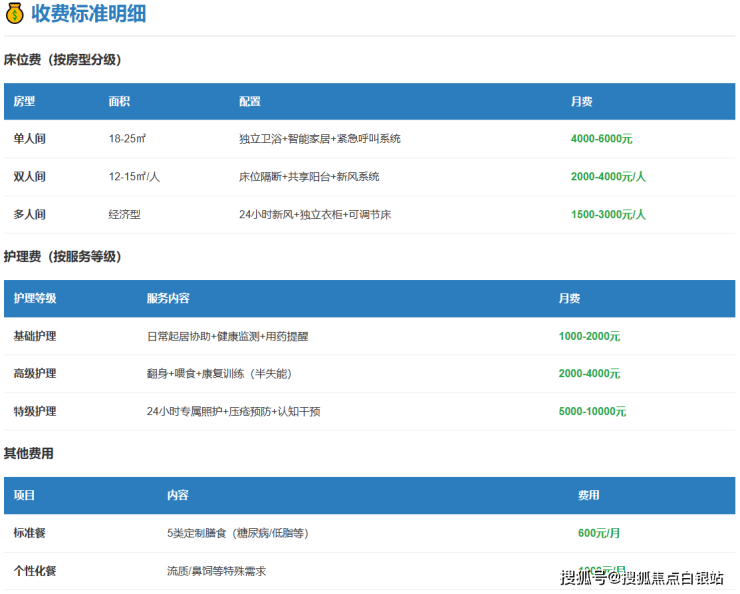Click the 床位费（按房型分级）section title
Viewport: 740px width, 594px height.
tap(62, 60)
